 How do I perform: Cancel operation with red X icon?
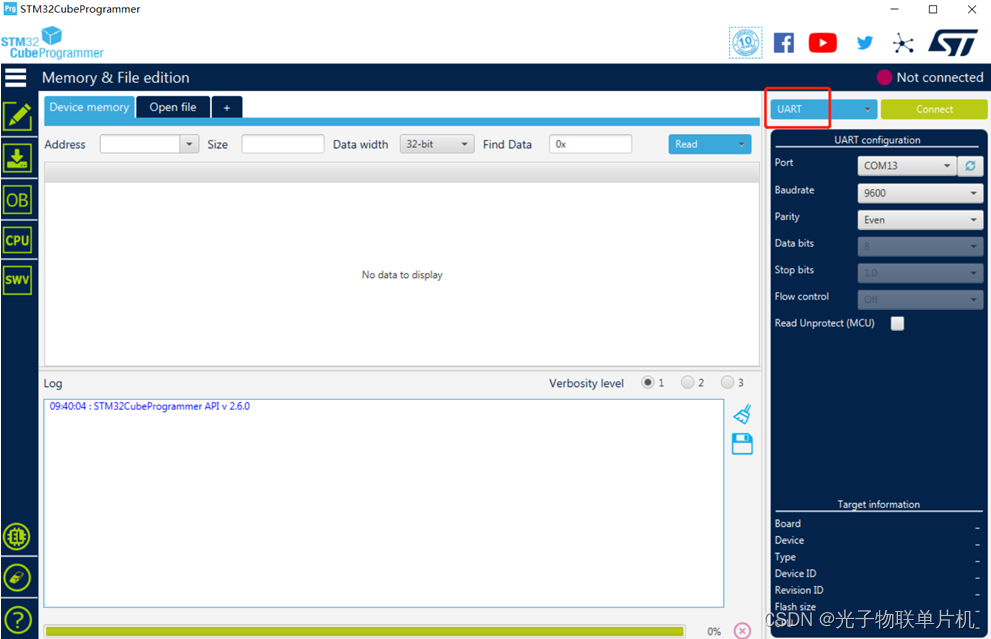point(743,630)
